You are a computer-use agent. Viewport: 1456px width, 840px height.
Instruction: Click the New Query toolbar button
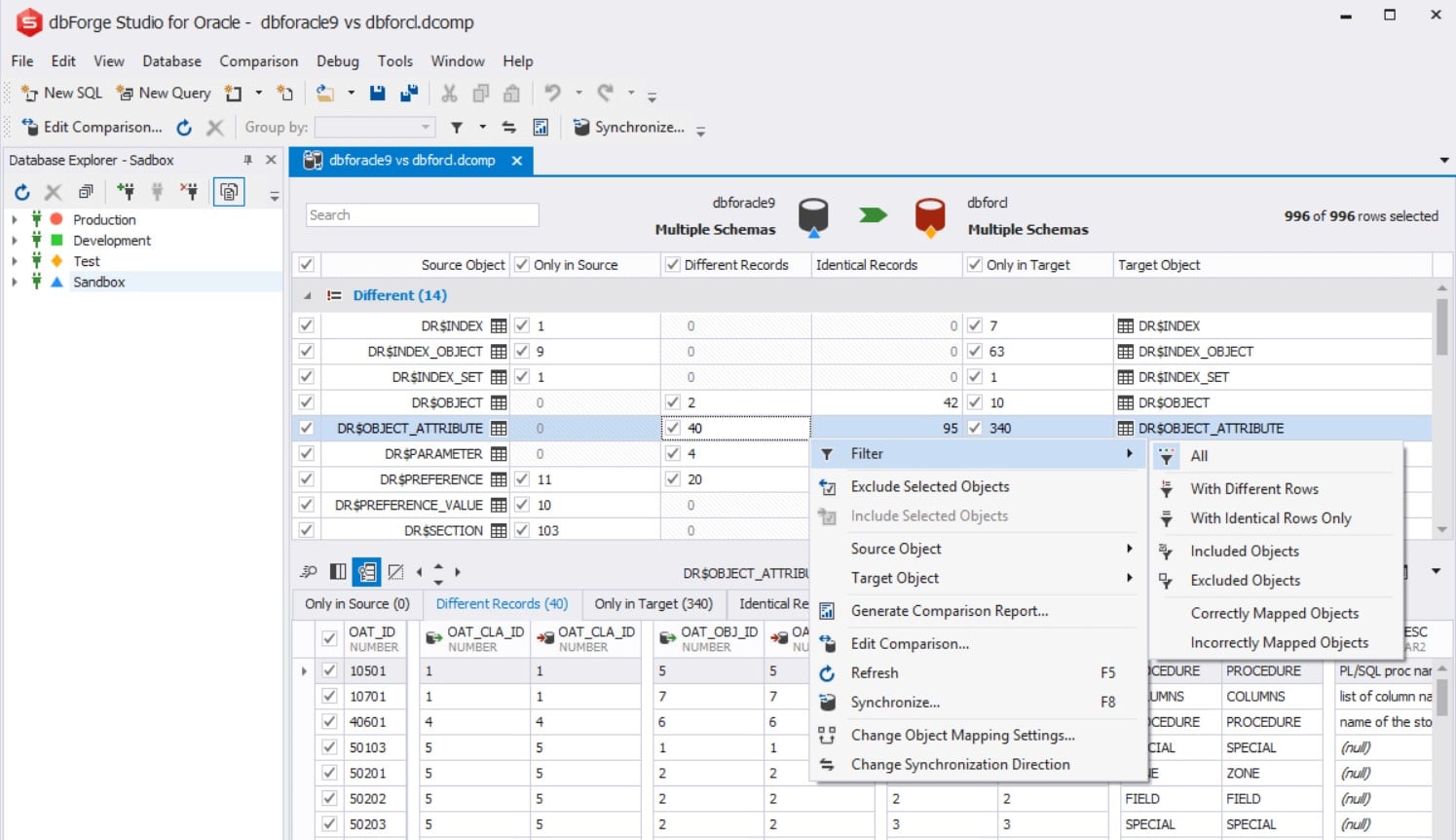tap(164, 93)
